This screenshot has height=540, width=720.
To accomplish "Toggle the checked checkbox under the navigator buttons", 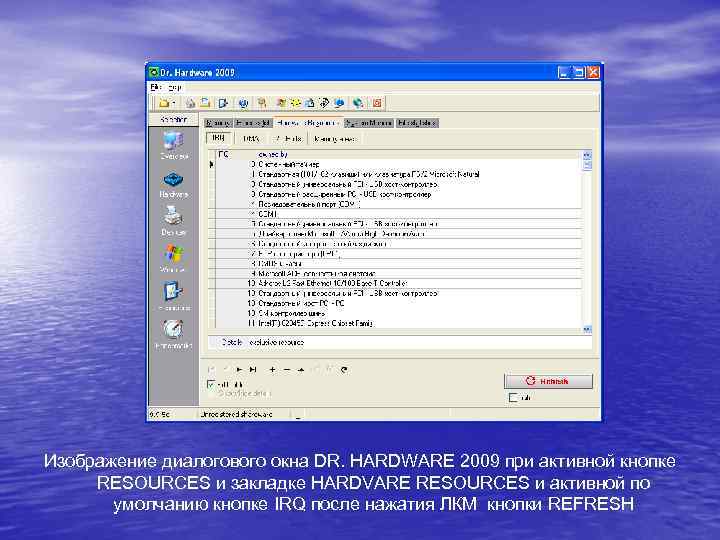I will 211,384.
